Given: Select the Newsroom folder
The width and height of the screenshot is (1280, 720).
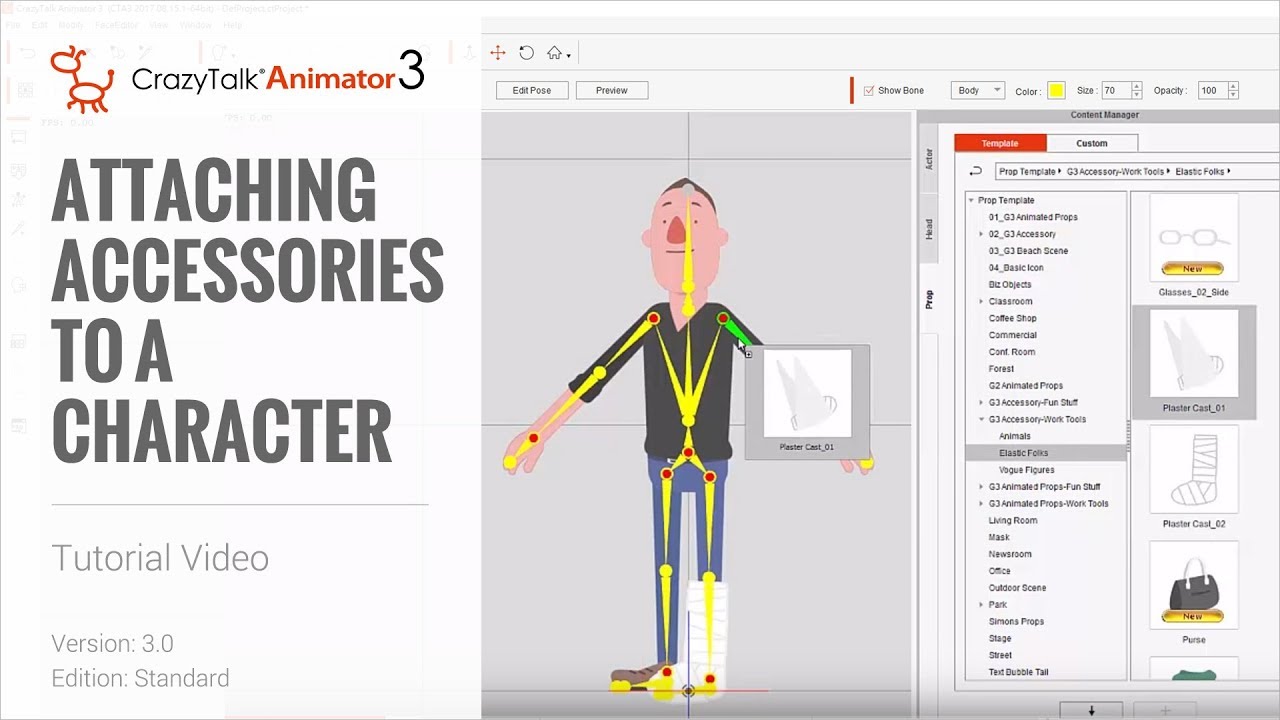Looking at the screenshot, I should [x=1009, y=554].
